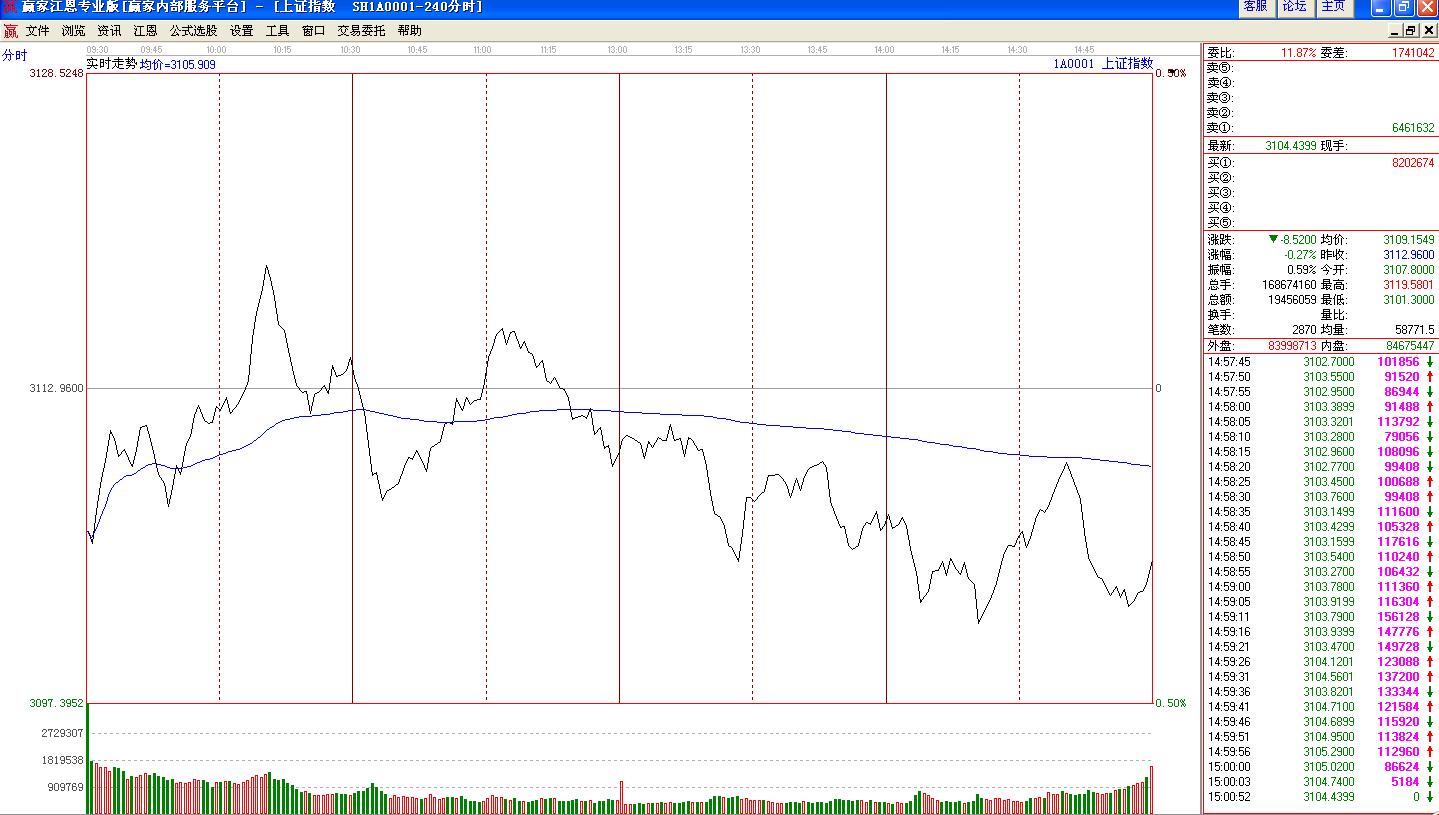
Task: Click the 10:30 time axis label
Action: pos(349,49)
